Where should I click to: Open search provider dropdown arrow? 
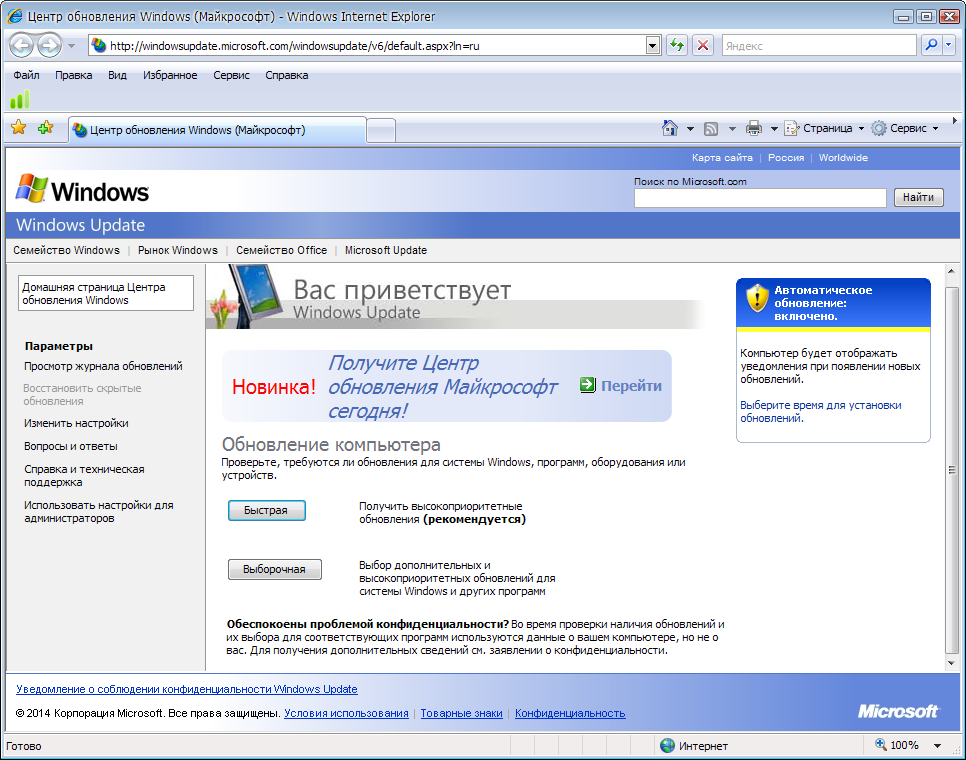pyautogui.click(x=949, y=45)
